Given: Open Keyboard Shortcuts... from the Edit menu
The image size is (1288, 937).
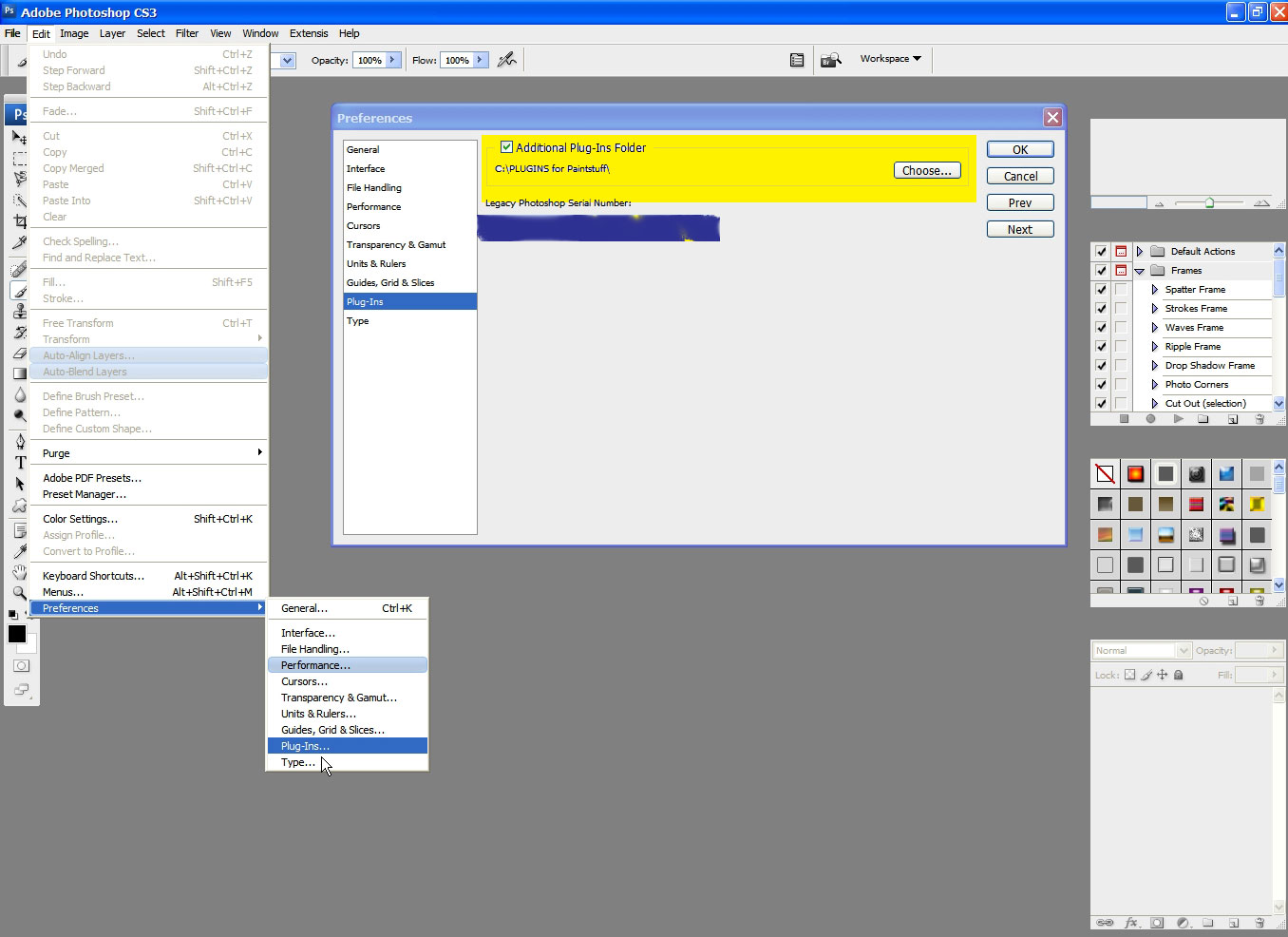Looking at the screenshot, I should pos(148,576).
